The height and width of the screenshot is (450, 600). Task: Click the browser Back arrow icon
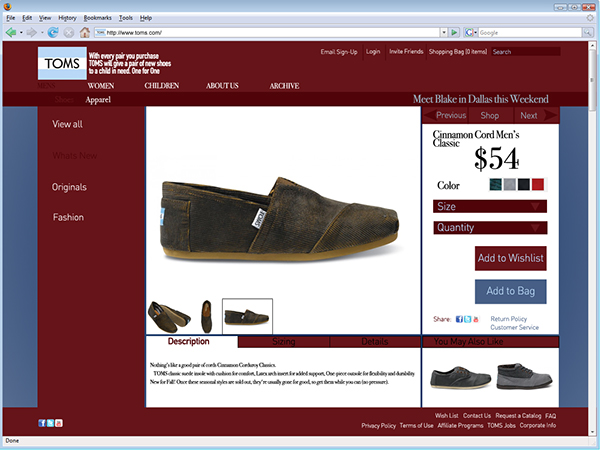11,33
